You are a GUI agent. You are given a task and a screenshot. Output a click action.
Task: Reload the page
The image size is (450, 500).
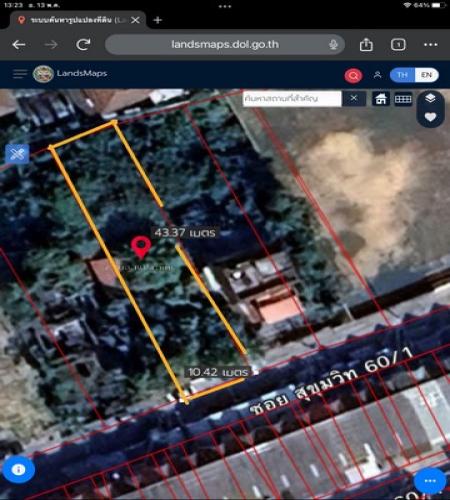point(83,44)
